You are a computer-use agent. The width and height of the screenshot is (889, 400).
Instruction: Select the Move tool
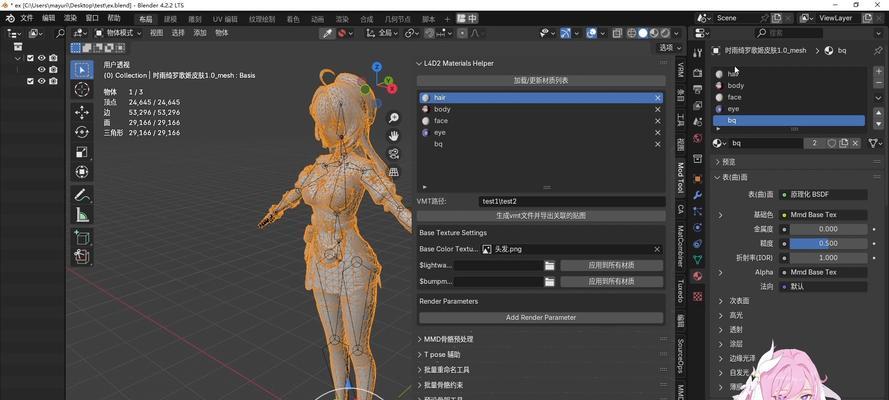pyautogui.click(x=82, y=112)
